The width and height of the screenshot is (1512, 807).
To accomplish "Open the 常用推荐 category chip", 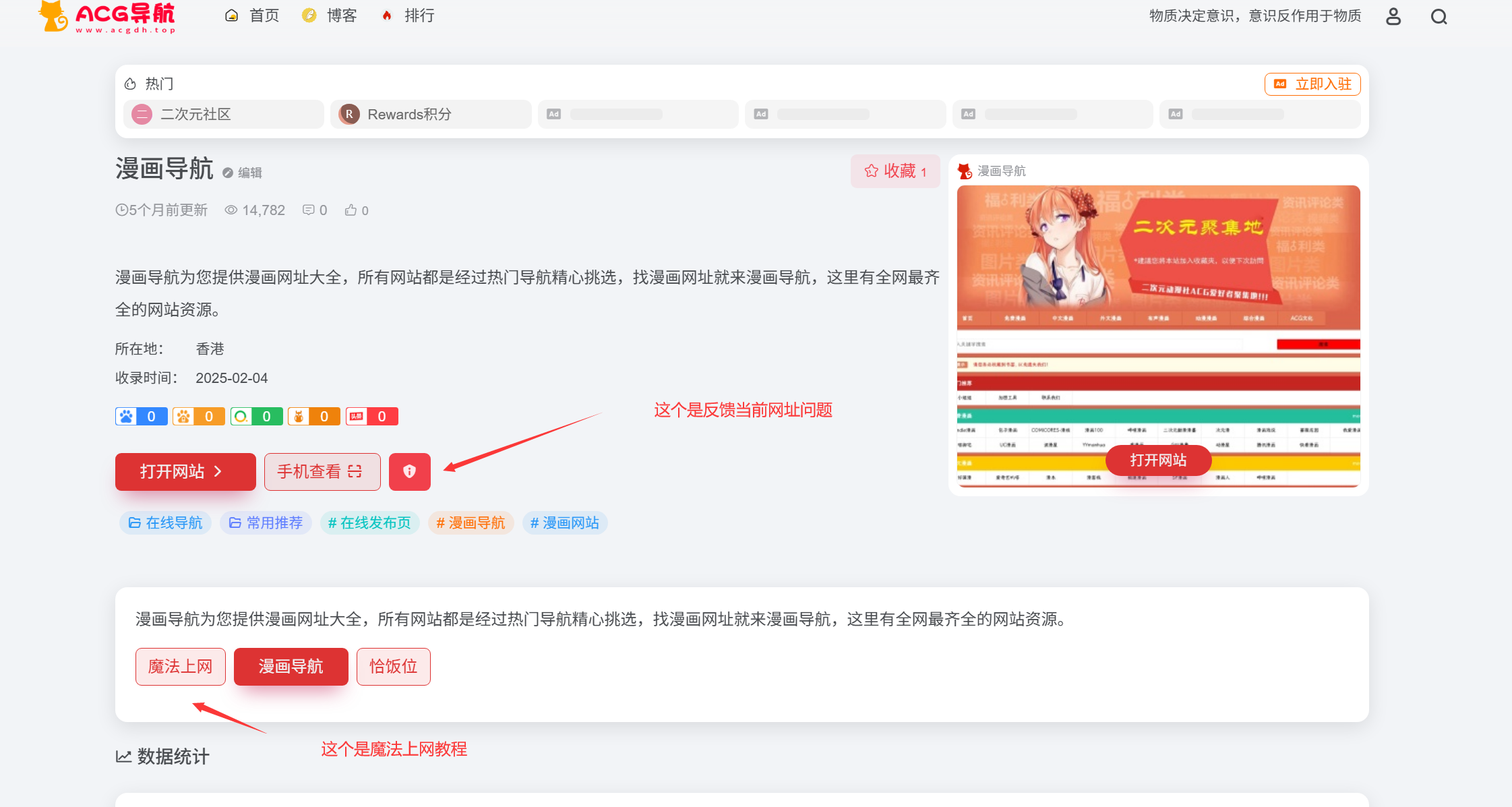I will point(266,522).
